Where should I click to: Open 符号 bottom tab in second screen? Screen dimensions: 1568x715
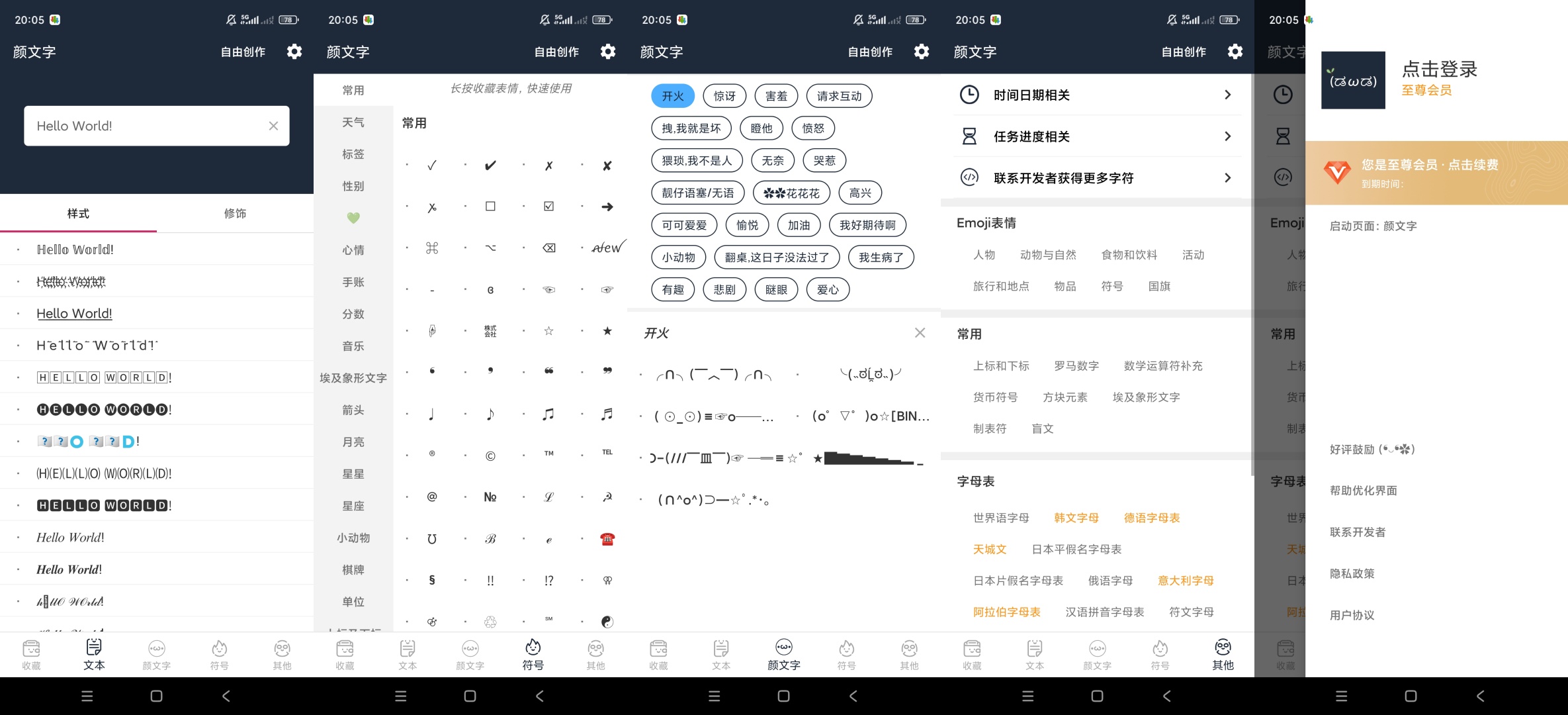(x=533, y=654)
